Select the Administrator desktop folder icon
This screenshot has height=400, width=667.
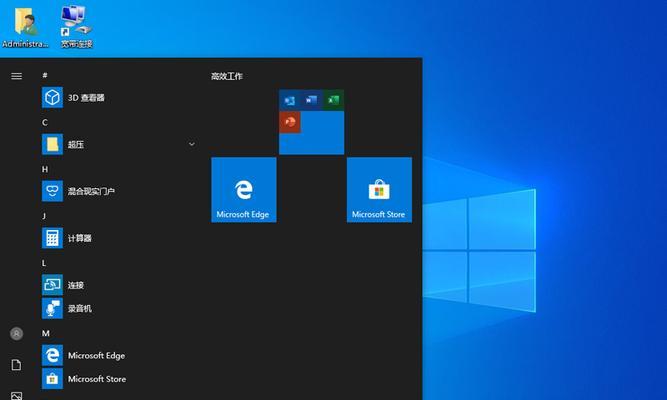(x=25, y=26)
